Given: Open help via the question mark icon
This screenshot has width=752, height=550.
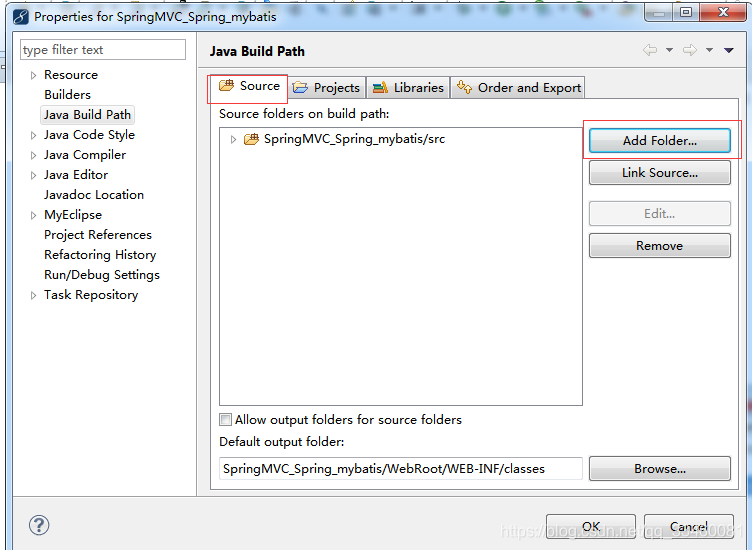Looking at the screenshot, I should pos(39,525).
